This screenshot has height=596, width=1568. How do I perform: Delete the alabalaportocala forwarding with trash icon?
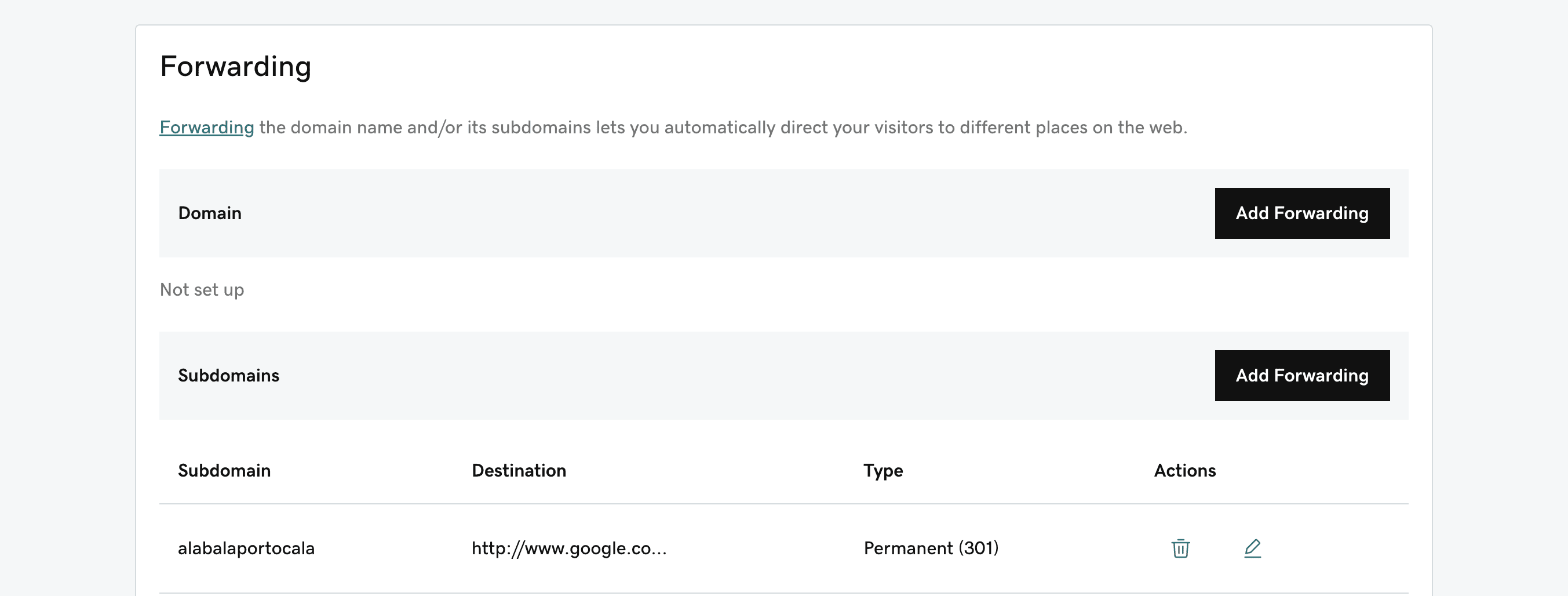click(1180, 548)
